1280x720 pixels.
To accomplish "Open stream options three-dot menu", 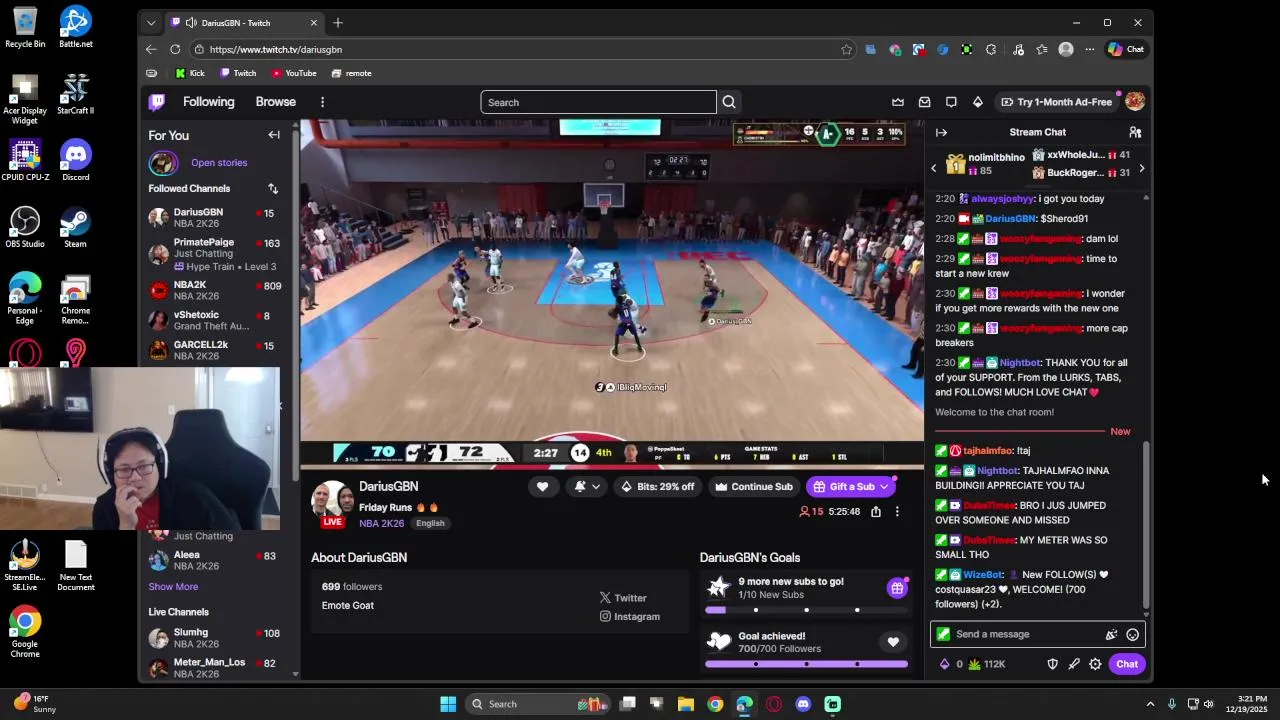I will [897, 512].
